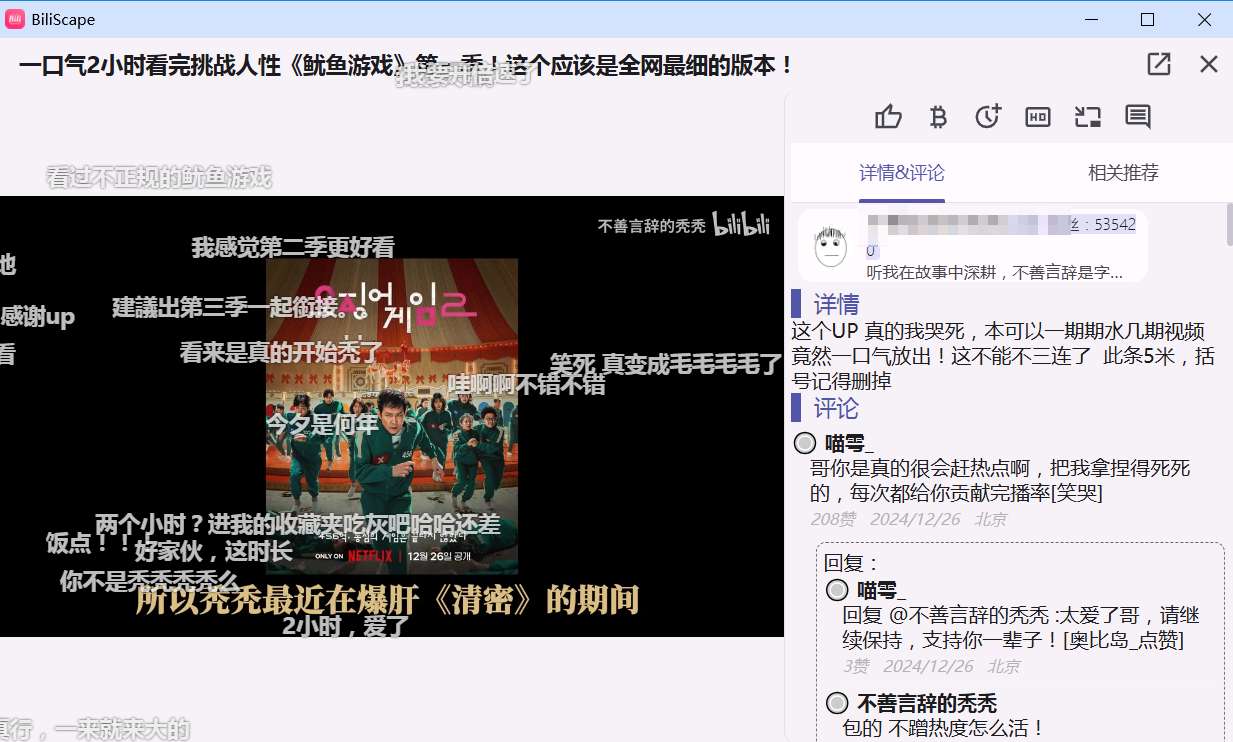Screen dimensions: 1233x742
Task: Open the uploader's avatar in the profile card
Action: (830, 246)
